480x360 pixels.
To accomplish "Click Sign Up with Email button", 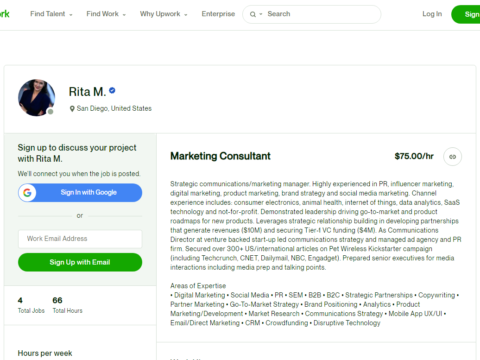I will [80, 262].
